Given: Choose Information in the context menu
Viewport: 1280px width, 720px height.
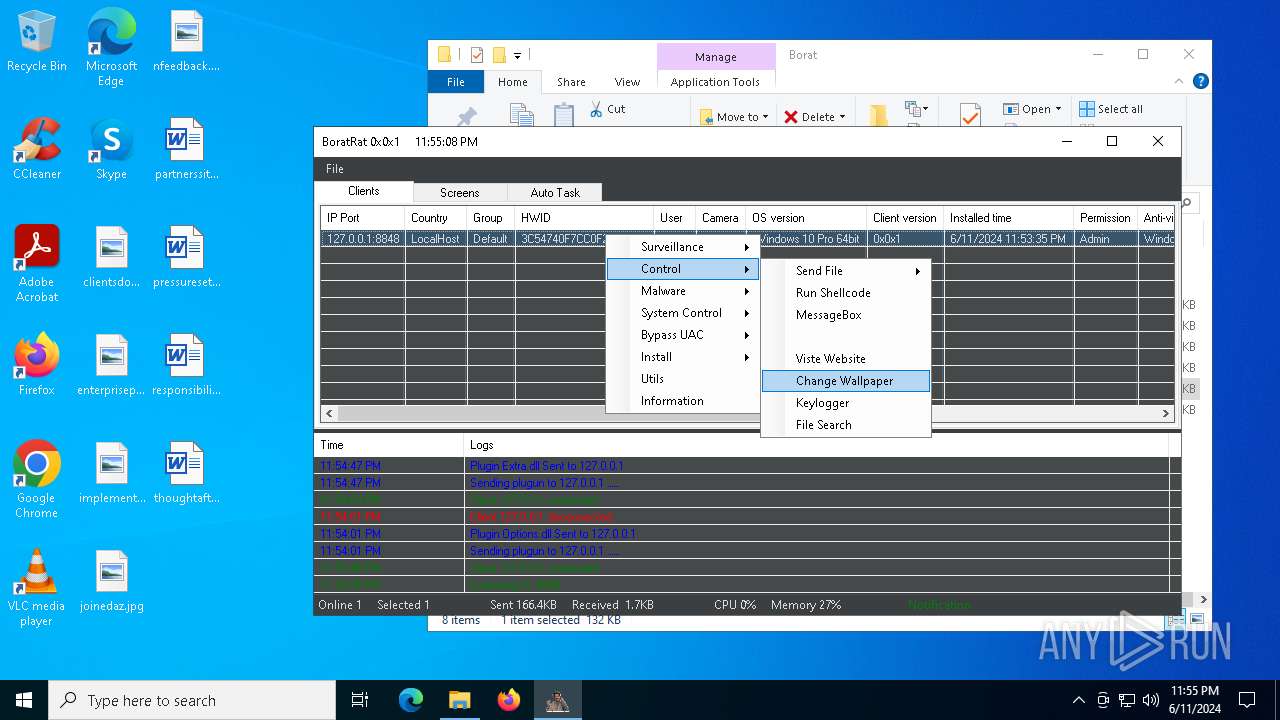Looking at the screenshot, I should pyautogui.click(x=683, y=401).
